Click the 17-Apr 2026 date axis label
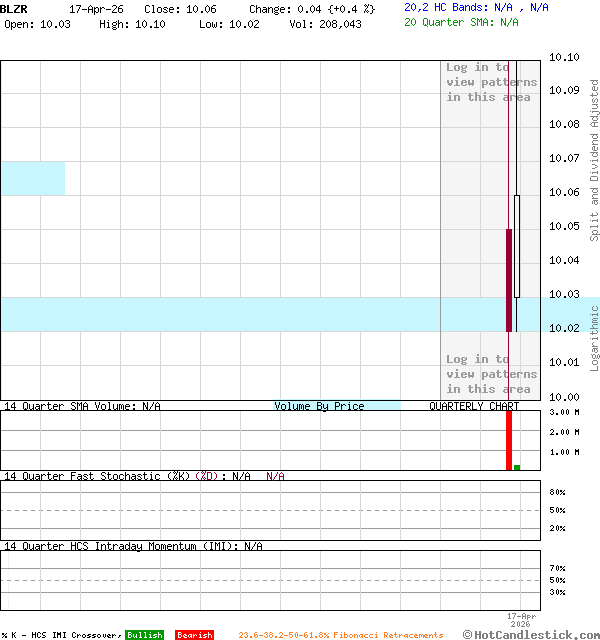The height and width of the screenshot is (640, 600). (x=522, y=620)
